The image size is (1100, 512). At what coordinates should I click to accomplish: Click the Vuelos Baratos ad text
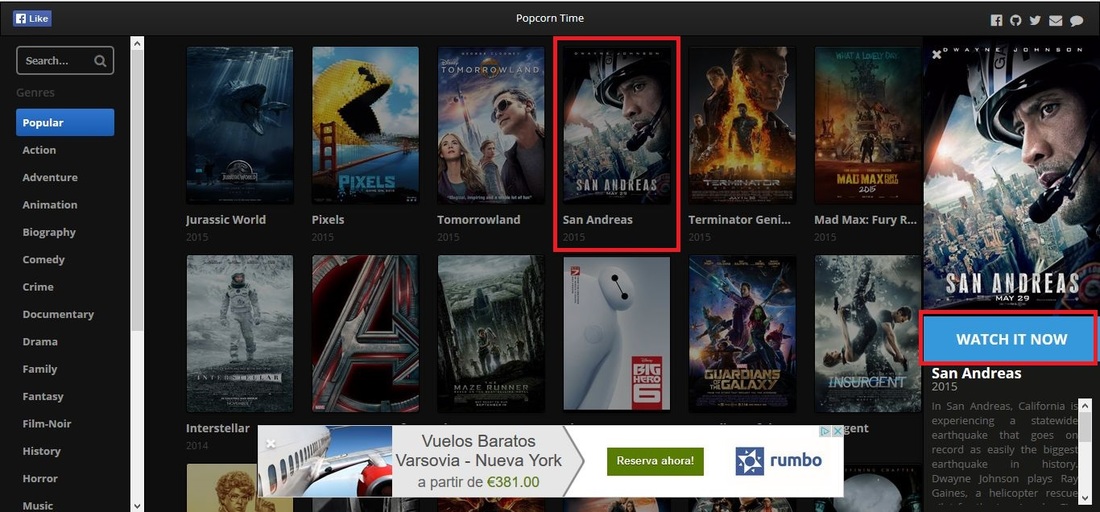click(x=478, y=461)
